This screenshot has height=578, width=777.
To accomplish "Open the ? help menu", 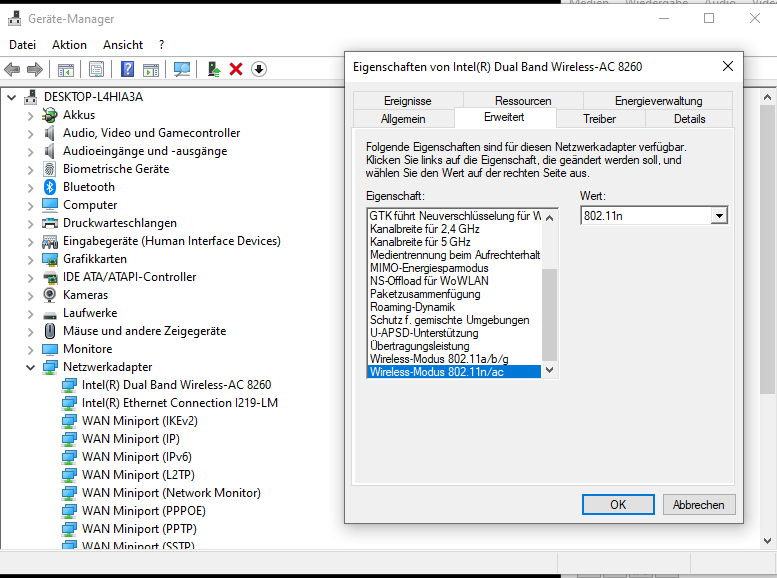I will 162,45.
